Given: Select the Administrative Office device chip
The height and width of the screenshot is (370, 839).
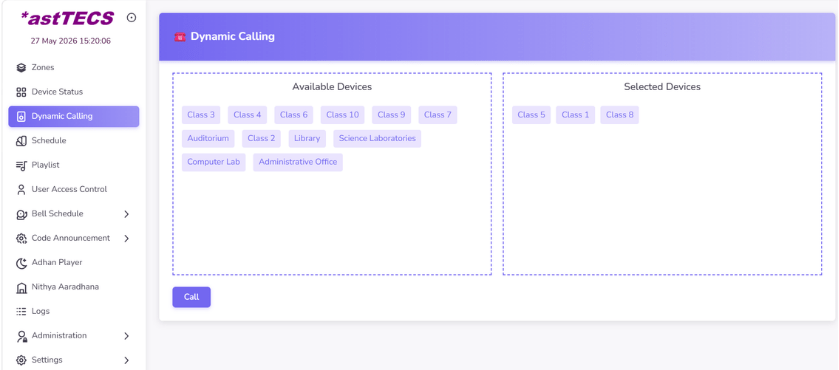Looking at the screenshot, I should [298, 162].
